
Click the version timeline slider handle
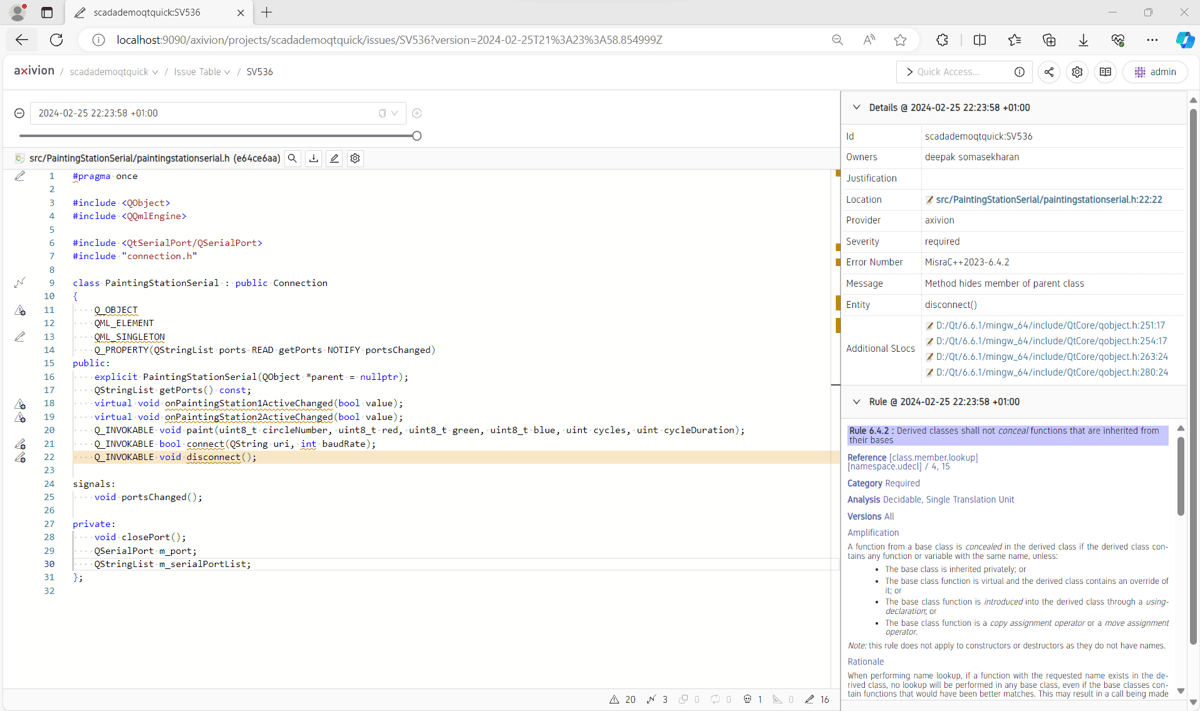[417, 136]
